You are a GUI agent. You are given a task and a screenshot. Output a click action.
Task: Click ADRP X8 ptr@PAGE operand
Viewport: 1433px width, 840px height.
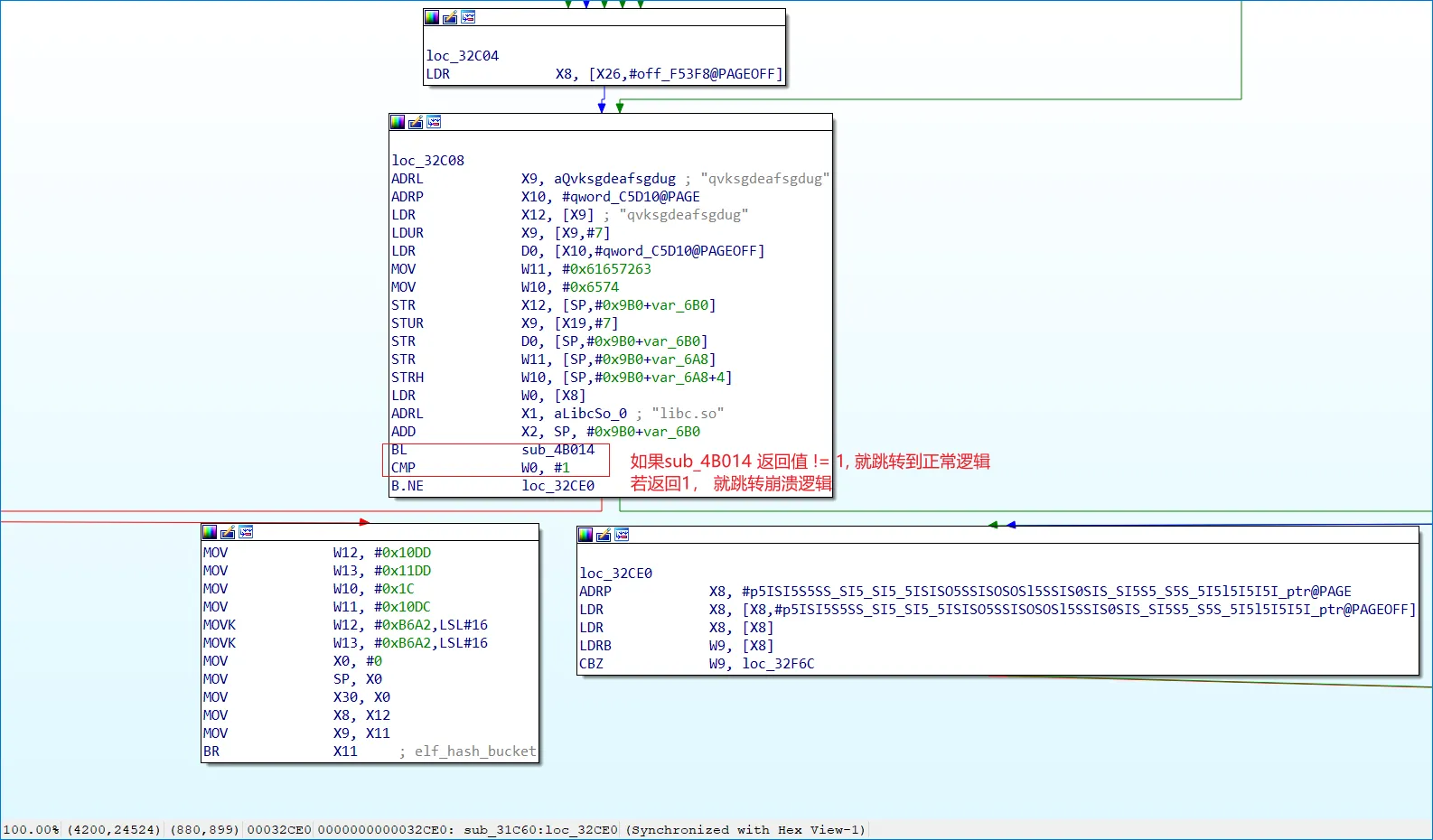click(1046, 592)
